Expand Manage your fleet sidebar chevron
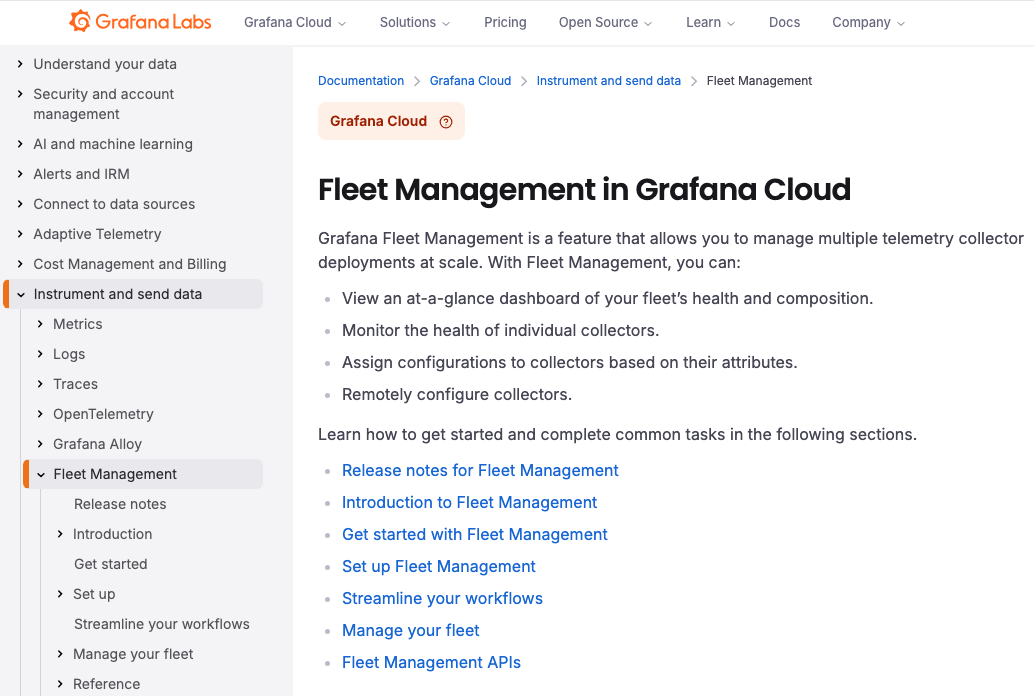1034x696 pixels. 60,654
